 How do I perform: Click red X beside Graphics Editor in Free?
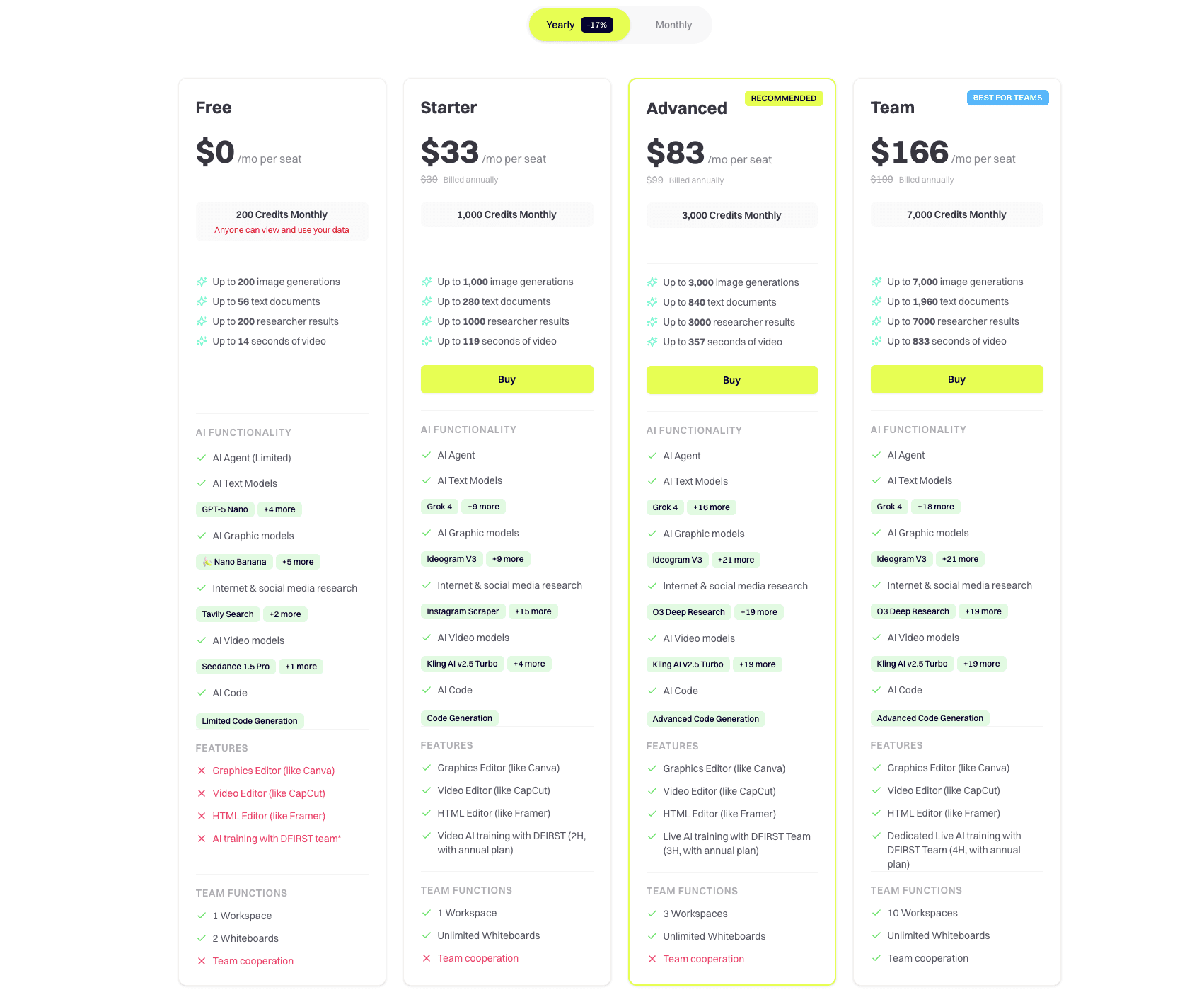202,771
